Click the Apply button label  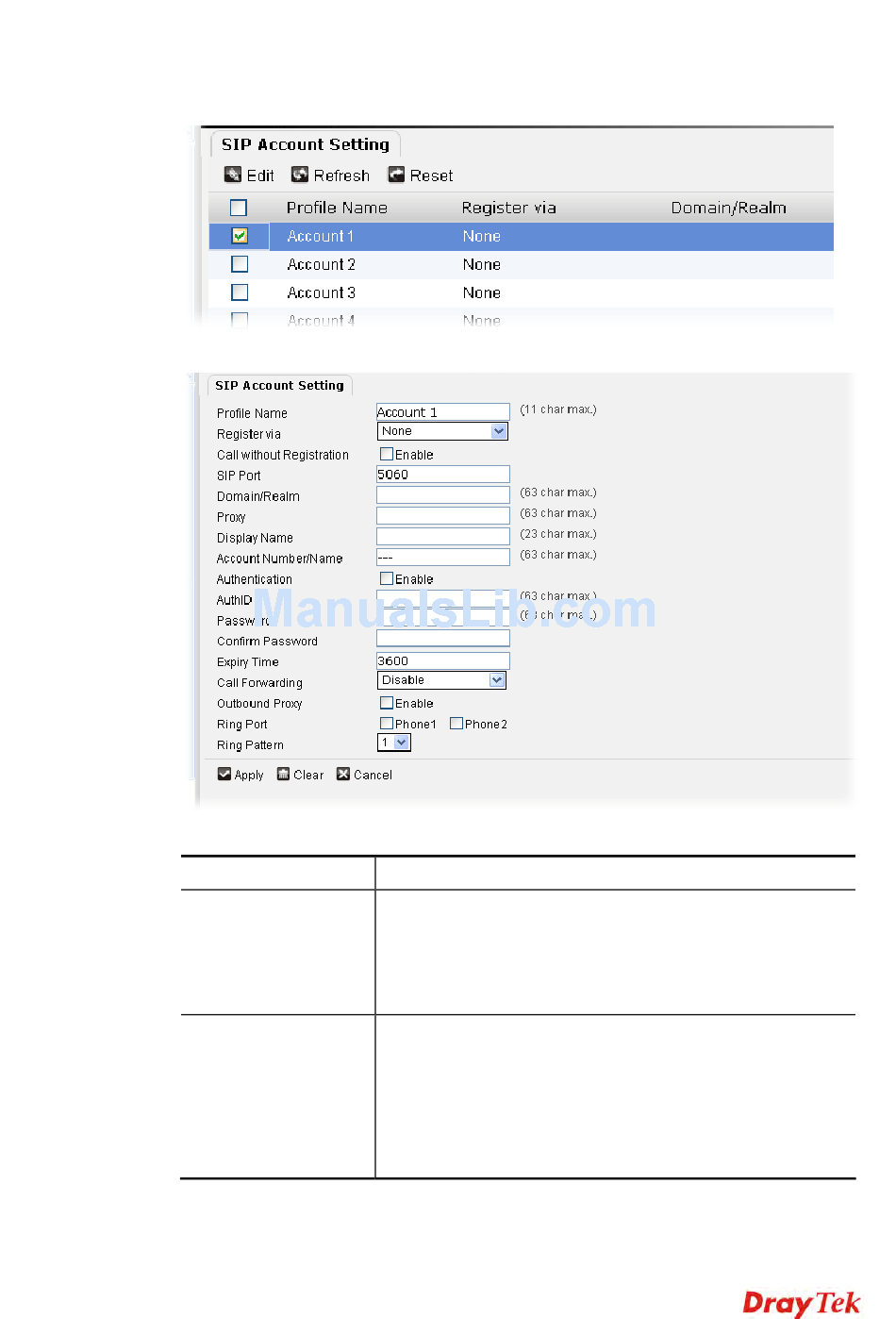coord(249,775)
